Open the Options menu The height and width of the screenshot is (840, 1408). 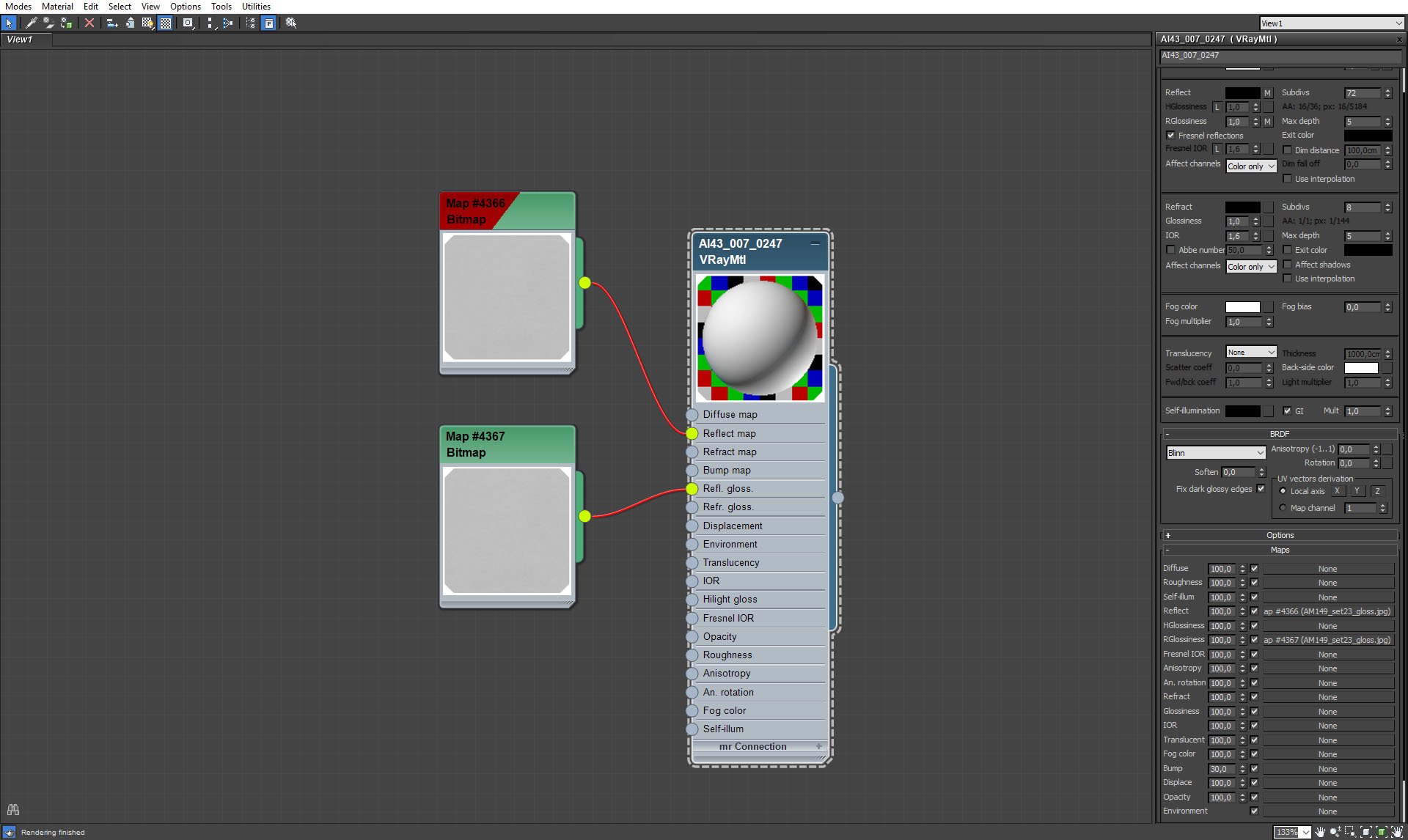pos(186,7)
